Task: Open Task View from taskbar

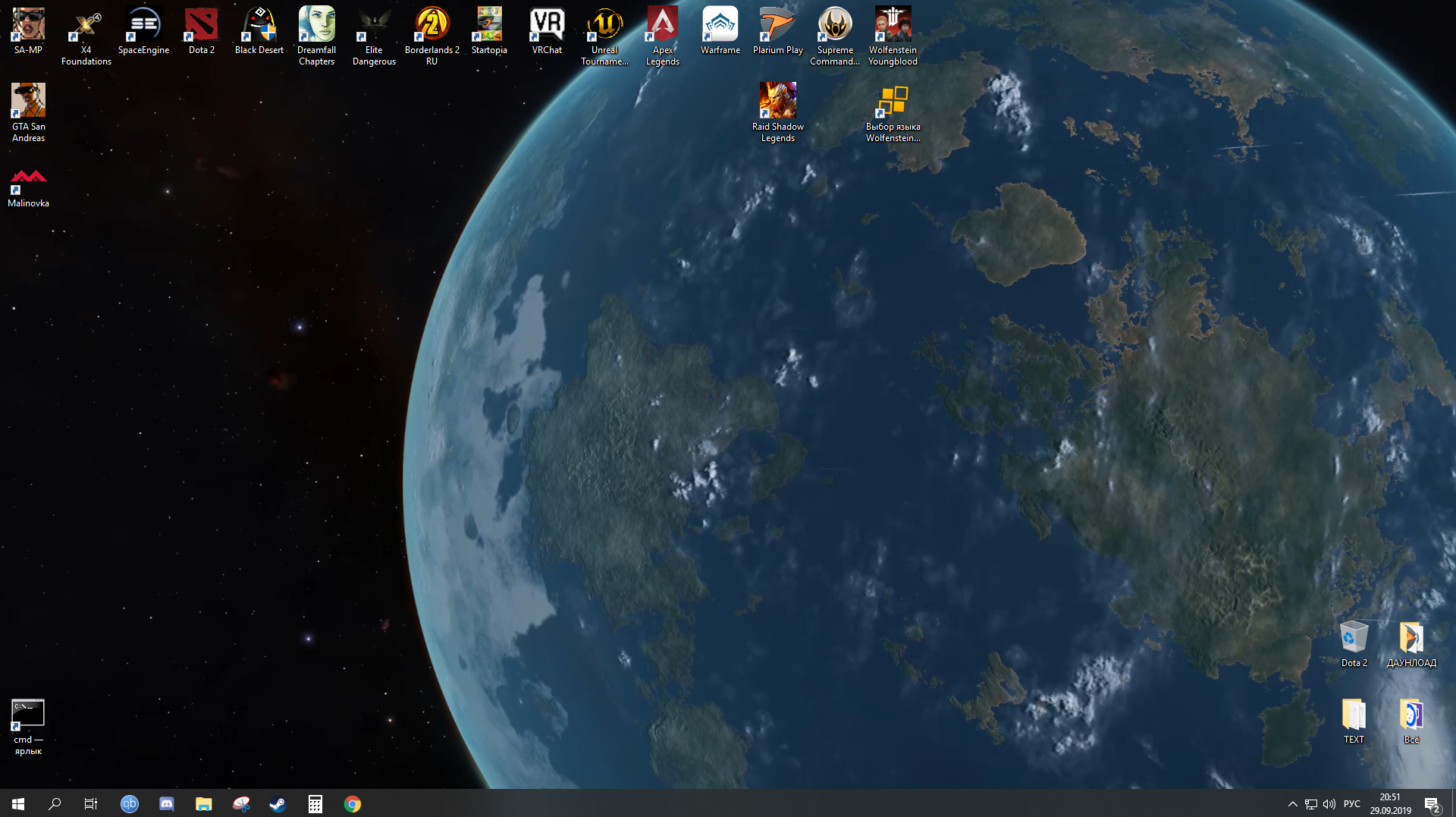Action: (x=91, y=803)
